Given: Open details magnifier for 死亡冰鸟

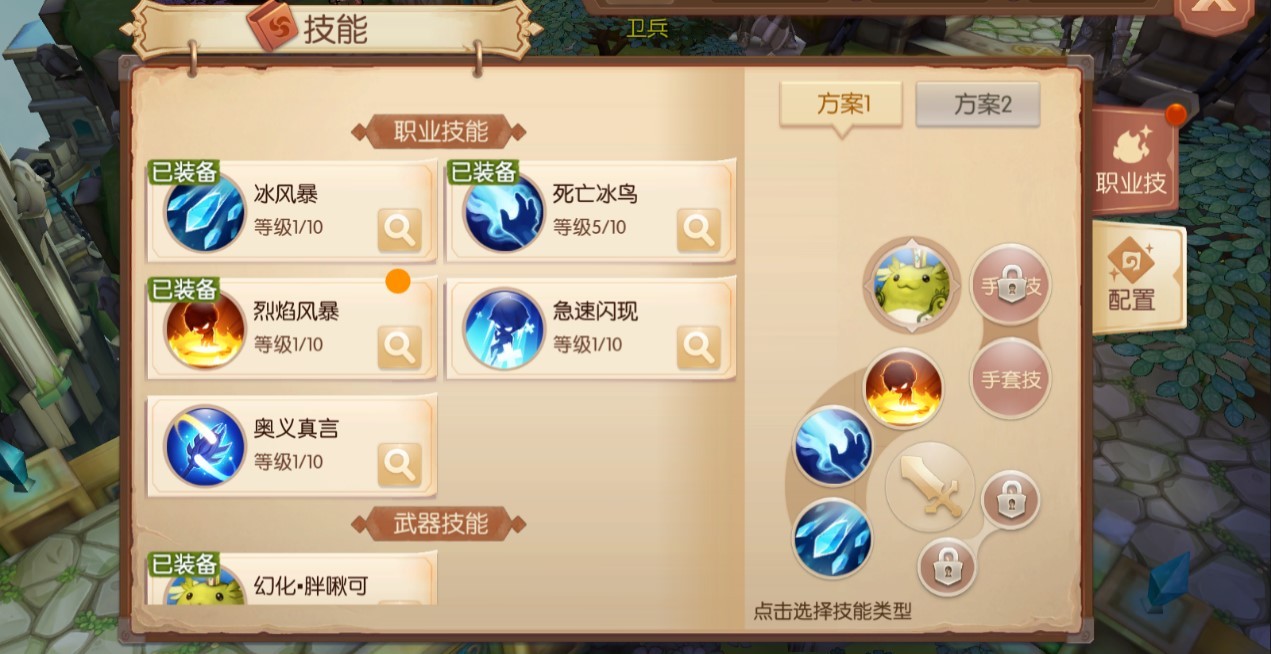Looking at the screenshot, I should (698, 230).
